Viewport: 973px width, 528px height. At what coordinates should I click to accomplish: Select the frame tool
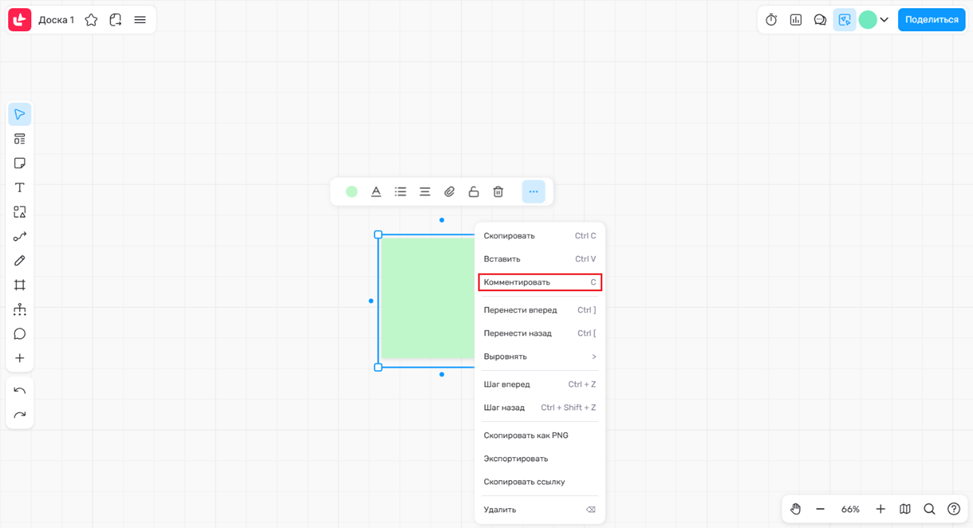[x=19, y=285]
